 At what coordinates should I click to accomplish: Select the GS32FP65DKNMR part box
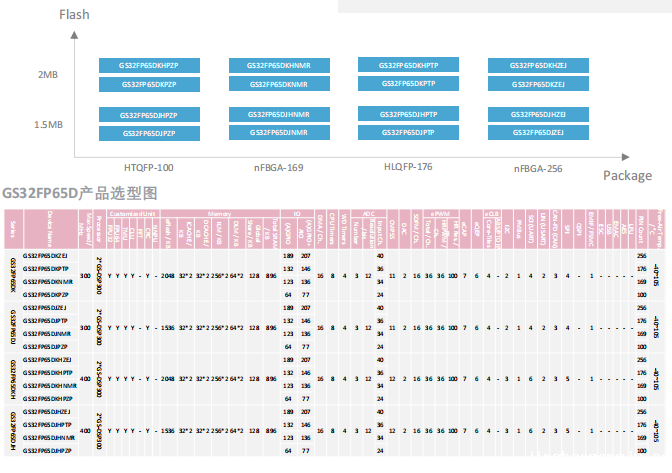279,84
